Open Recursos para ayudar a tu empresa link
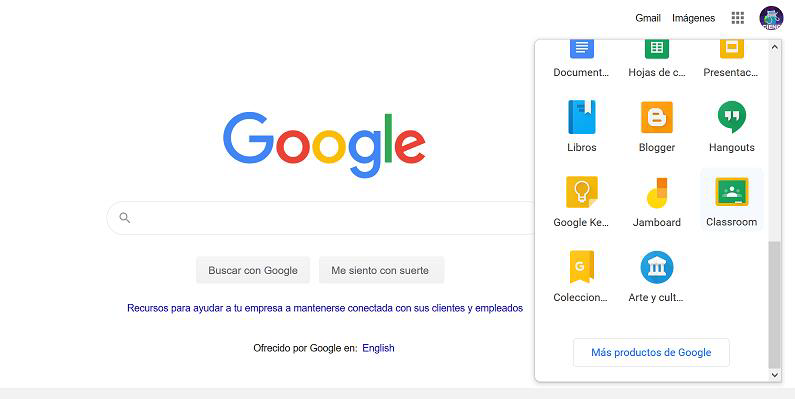This screenshot has width=795, height=399. tap(325, 308)
